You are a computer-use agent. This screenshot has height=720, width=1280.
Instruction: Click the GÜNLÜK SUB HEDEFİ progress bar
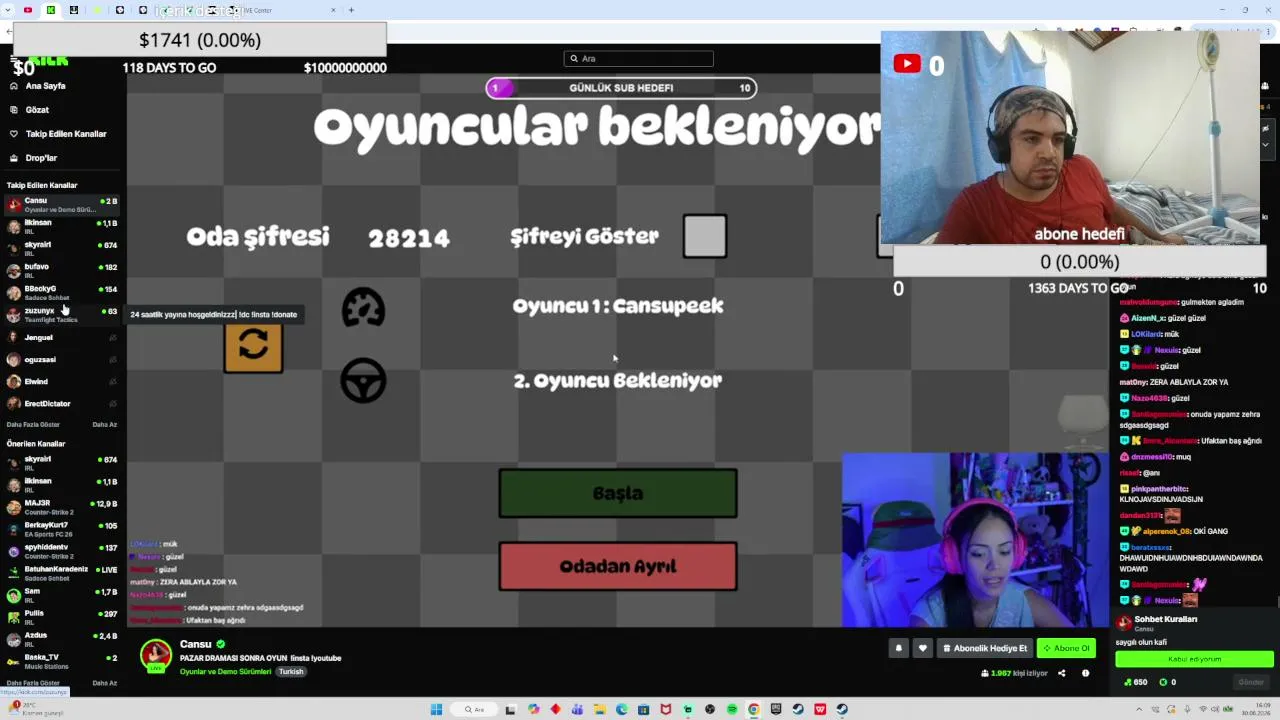coord(621,88)
